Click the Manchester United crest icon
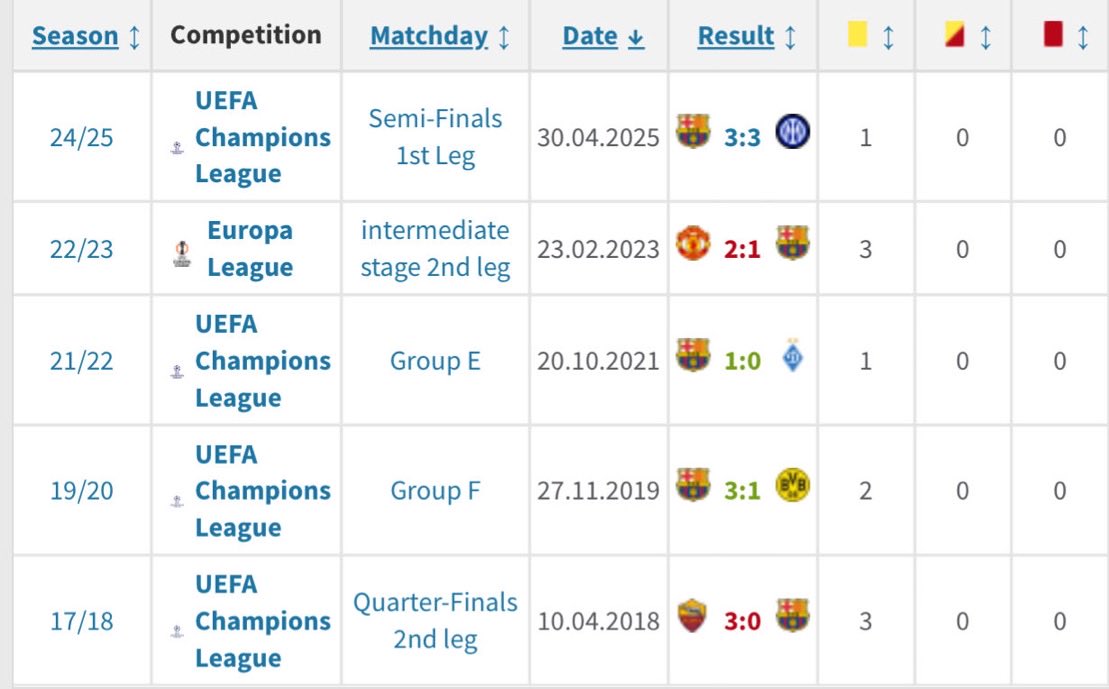The height and width of the screenshot is (689, 1109). [692, 243]
